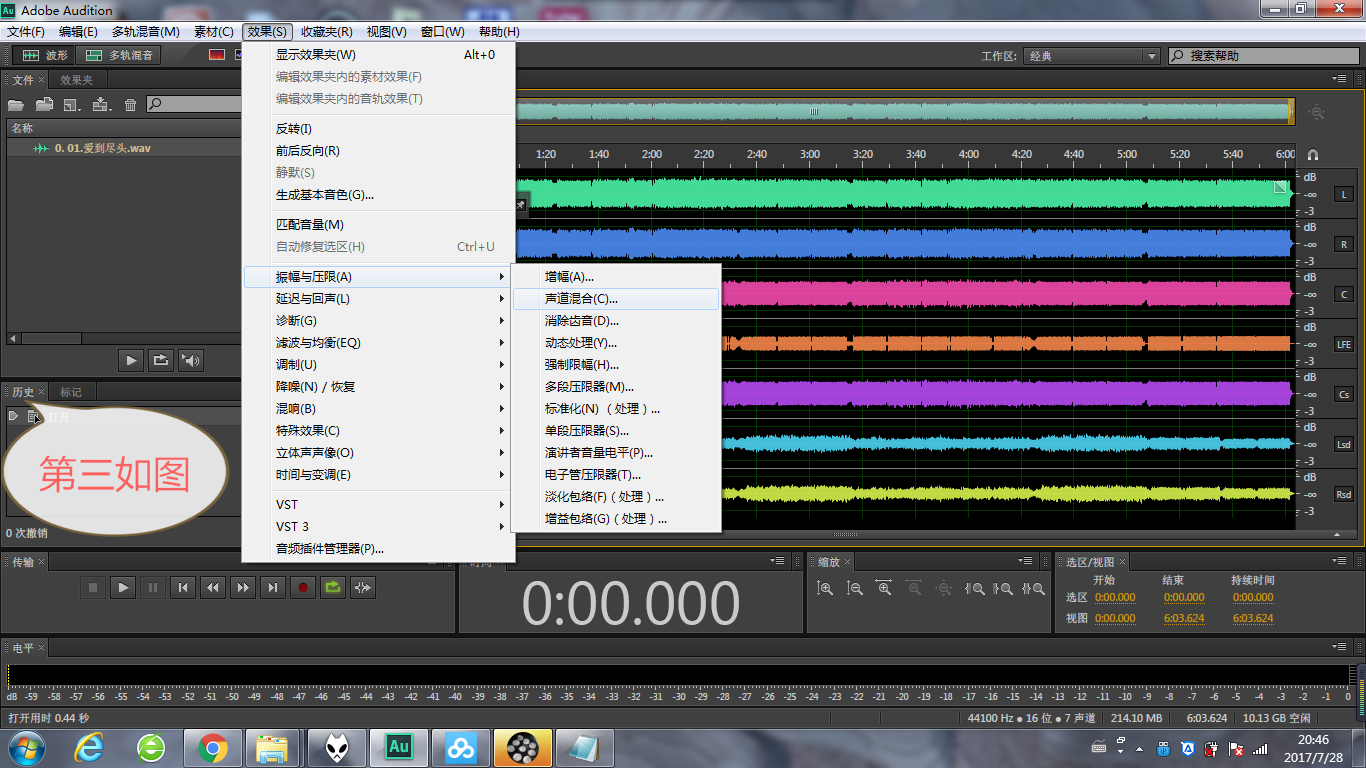Toggle the Cs channel button
This screenshot has height=768, width=1366.
[x=1344, y=394]
